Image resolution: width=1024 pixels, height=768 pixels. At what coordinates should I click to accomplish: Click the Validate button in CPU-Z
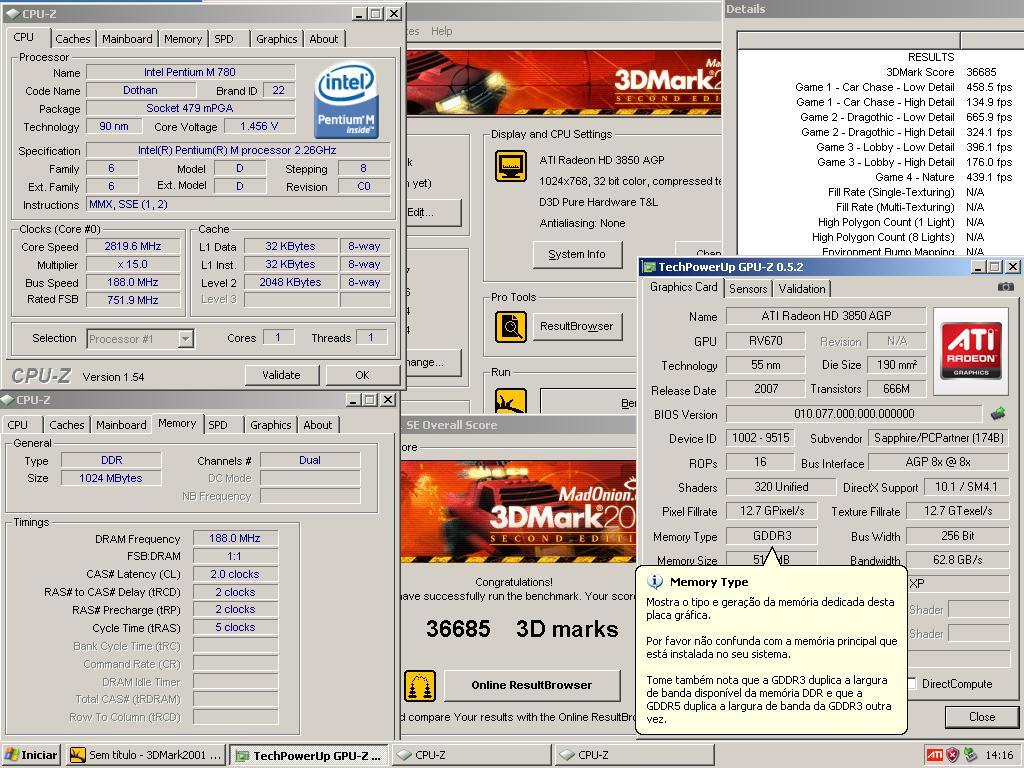[281, 376]
